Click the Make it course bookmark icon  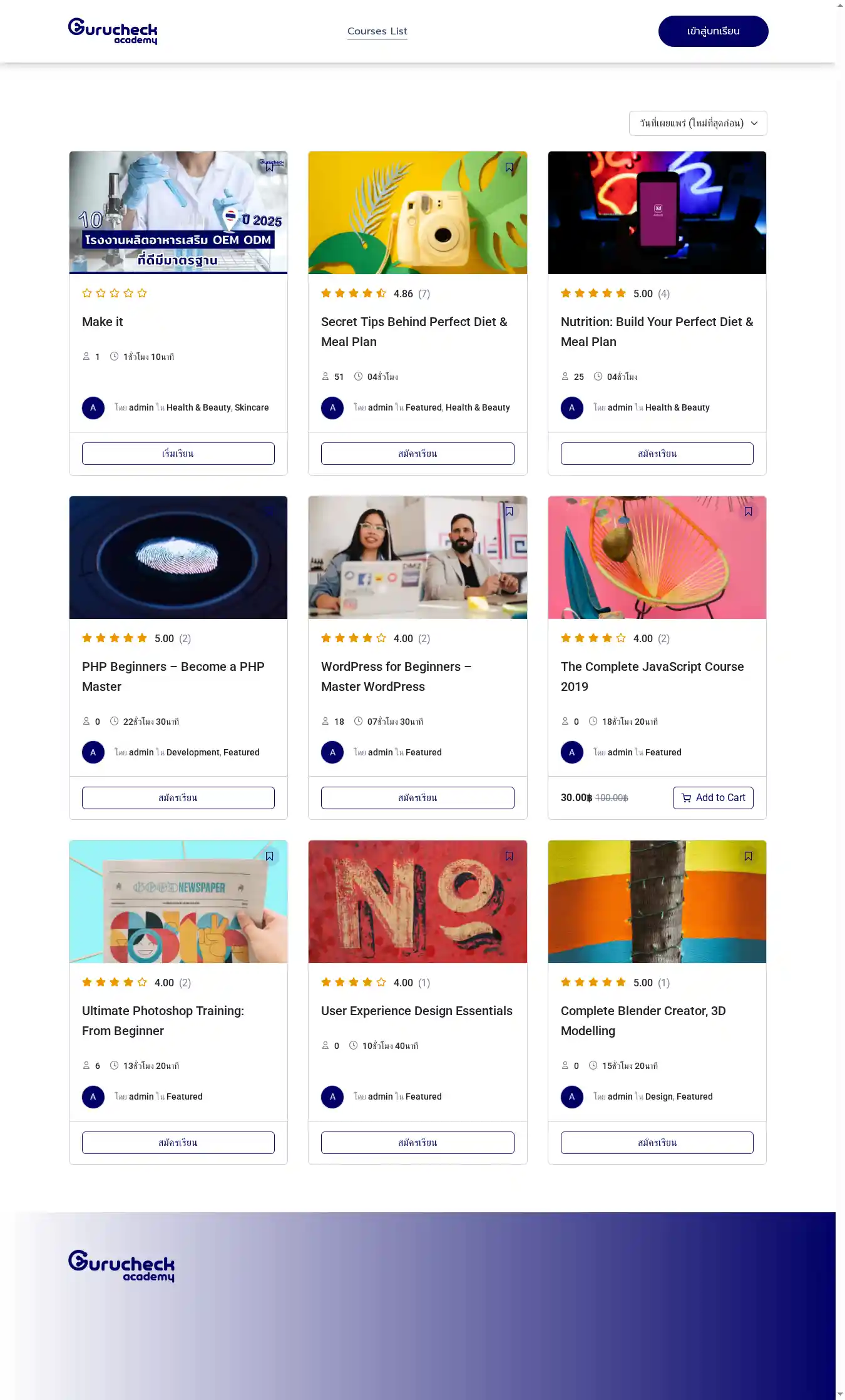click(269, 168)
